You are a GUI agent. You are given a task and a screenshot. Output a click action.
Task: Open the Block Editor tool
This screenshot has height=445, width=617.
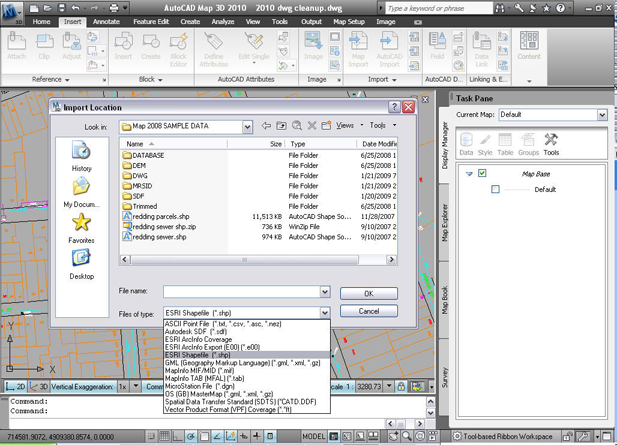[x=178, y=49]
